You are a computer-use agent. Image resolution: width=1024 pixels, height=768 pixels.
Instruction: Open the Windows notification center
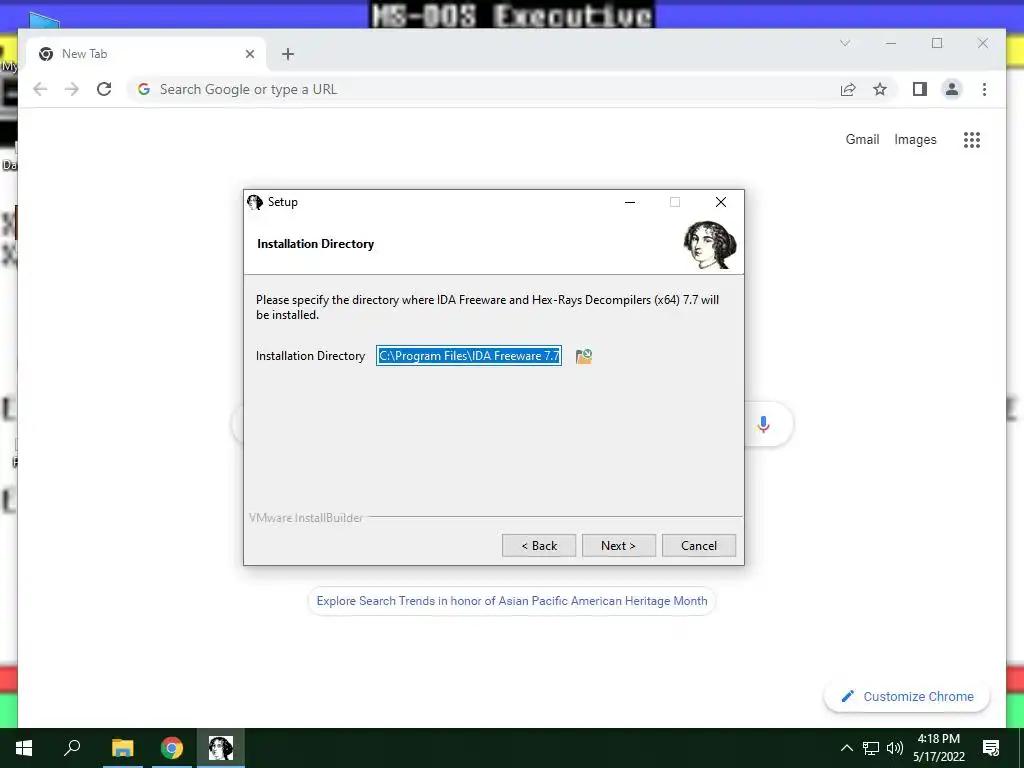click(x=991, y=748)
